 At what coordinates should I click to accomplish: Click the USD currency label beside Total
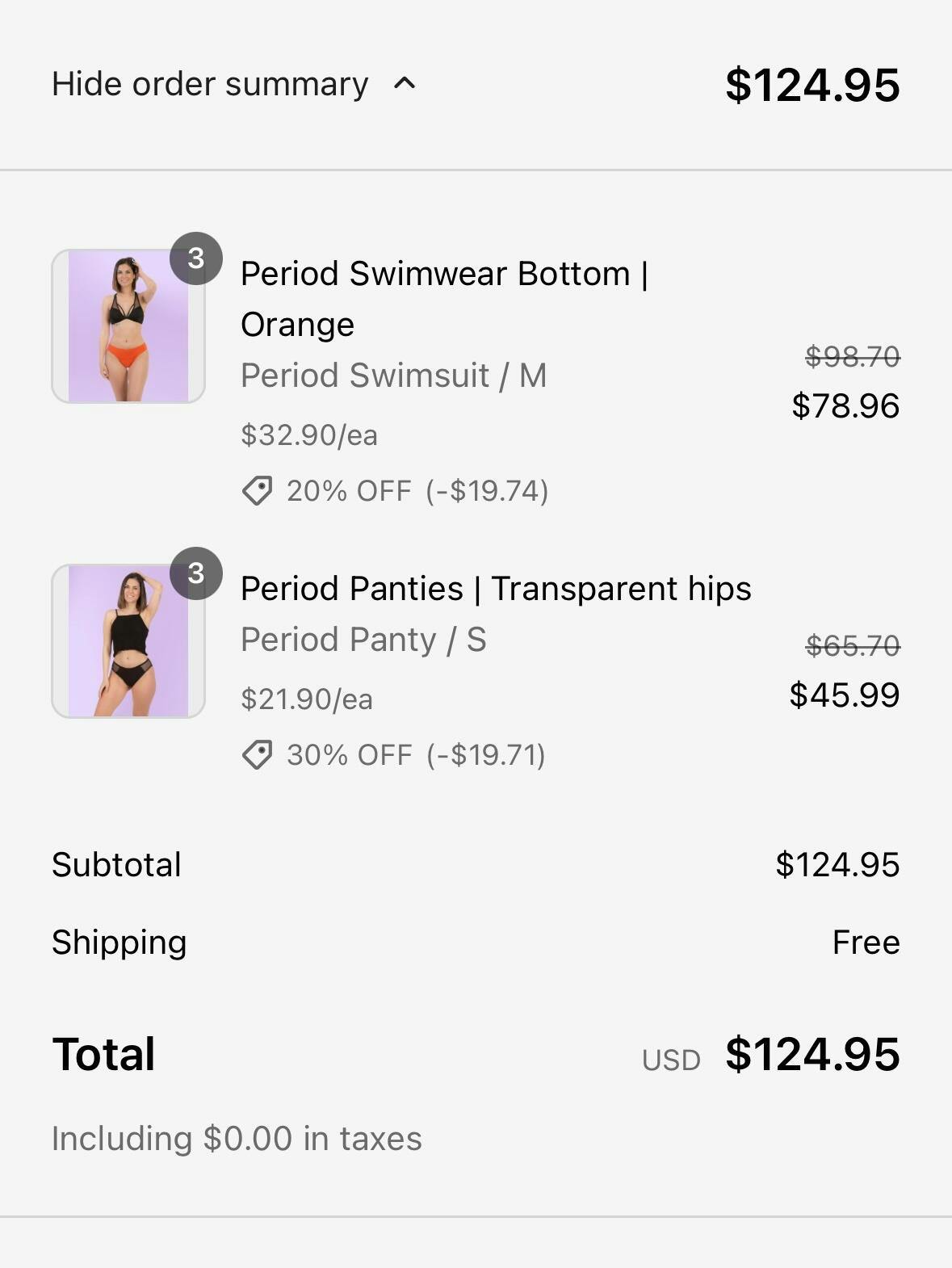point(671,1060)
